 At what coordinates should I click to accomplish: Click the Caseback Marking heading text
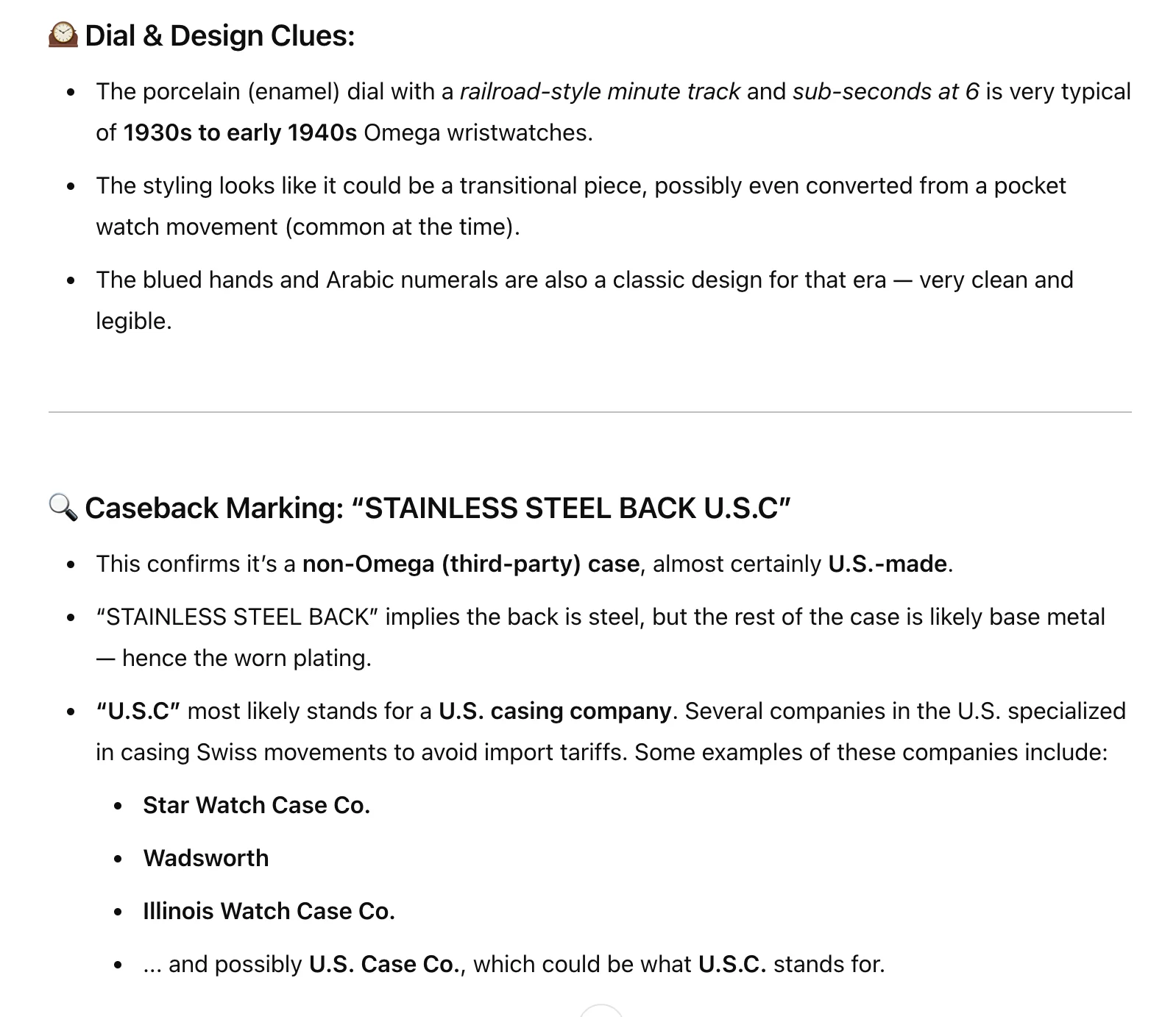(x=437, y=508)
